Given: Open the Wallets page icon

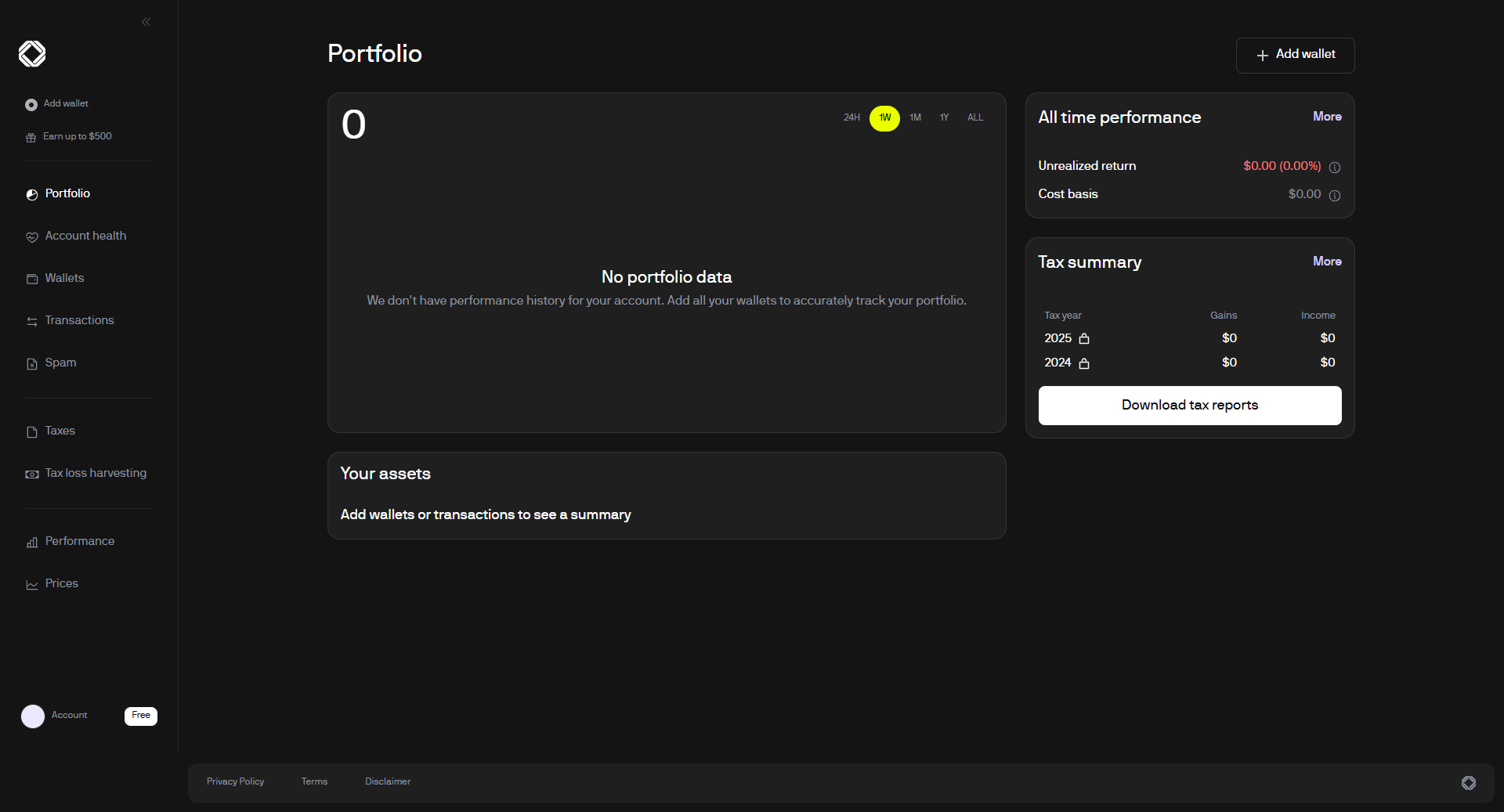Looking at the screenshot, I should (32, 279).
